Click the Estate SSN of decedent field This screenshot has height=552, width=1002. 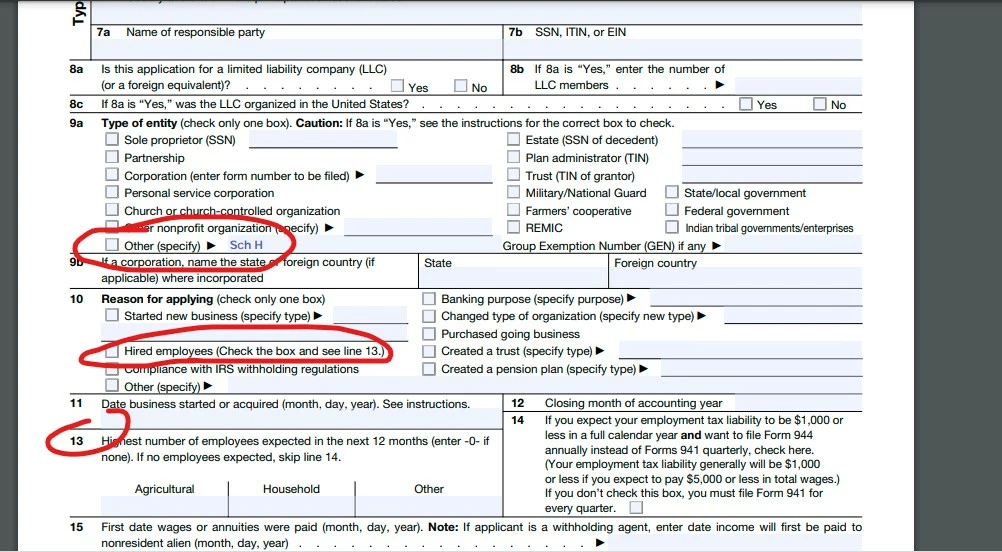[772, 139]
